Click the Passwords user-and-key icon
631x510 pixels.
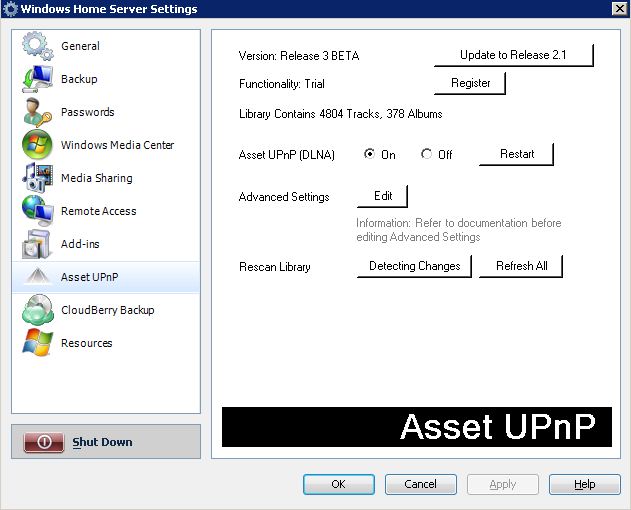click(x=37, y=112)
